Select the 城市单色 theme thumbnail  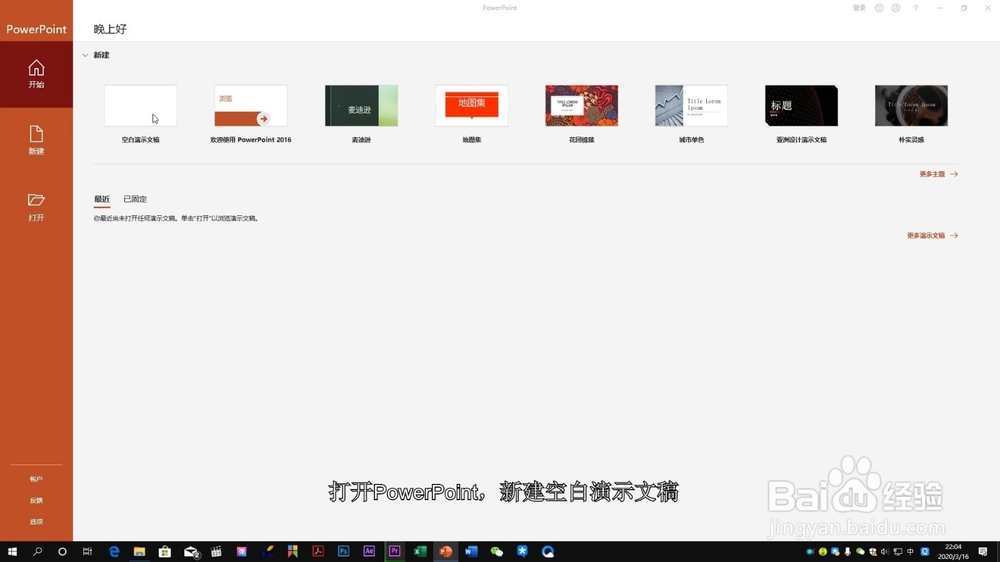[x=691, y=106]
